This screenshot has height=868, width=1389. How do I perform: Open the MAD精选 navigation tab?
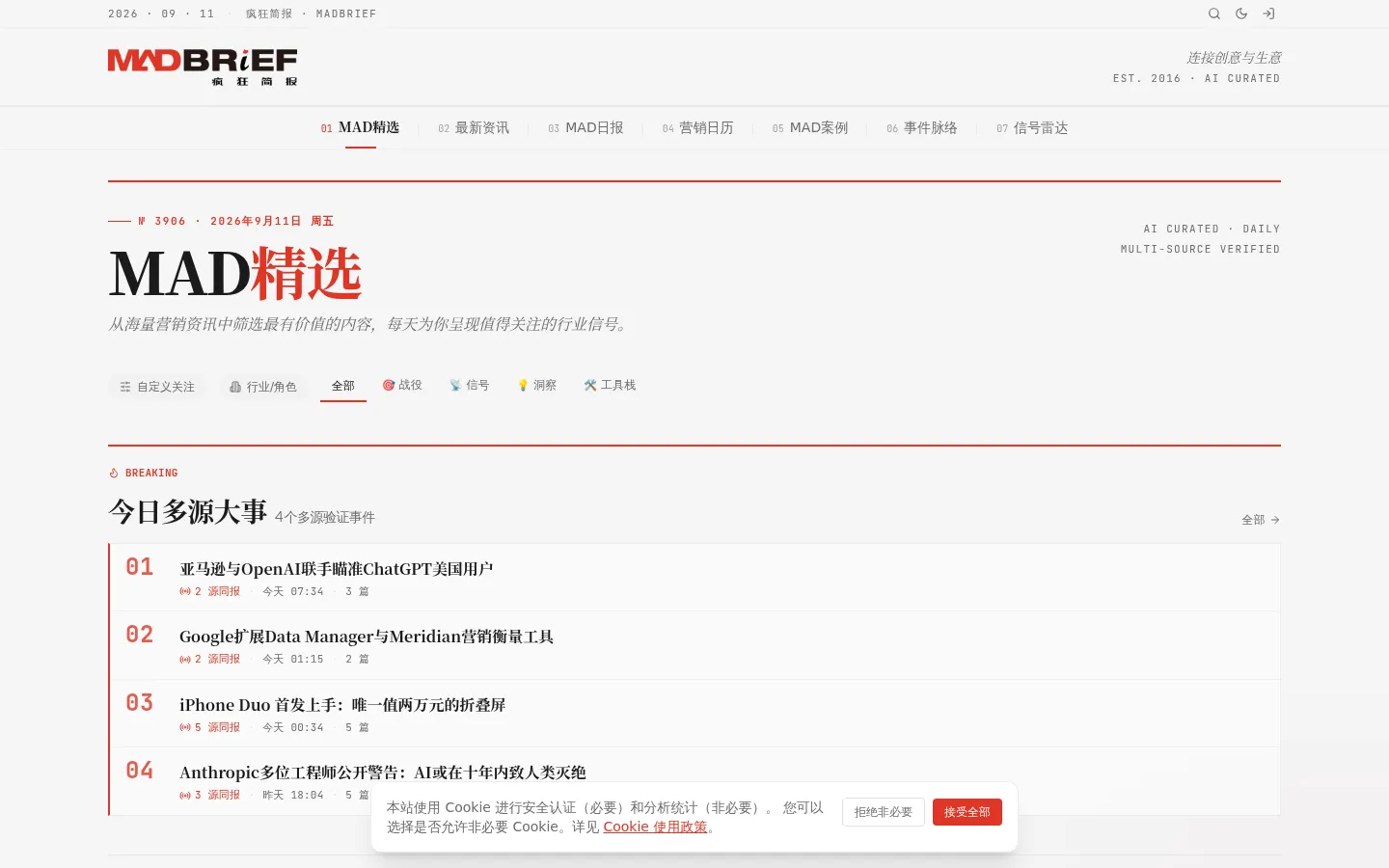pyautogui.click(x=361, y=127)
